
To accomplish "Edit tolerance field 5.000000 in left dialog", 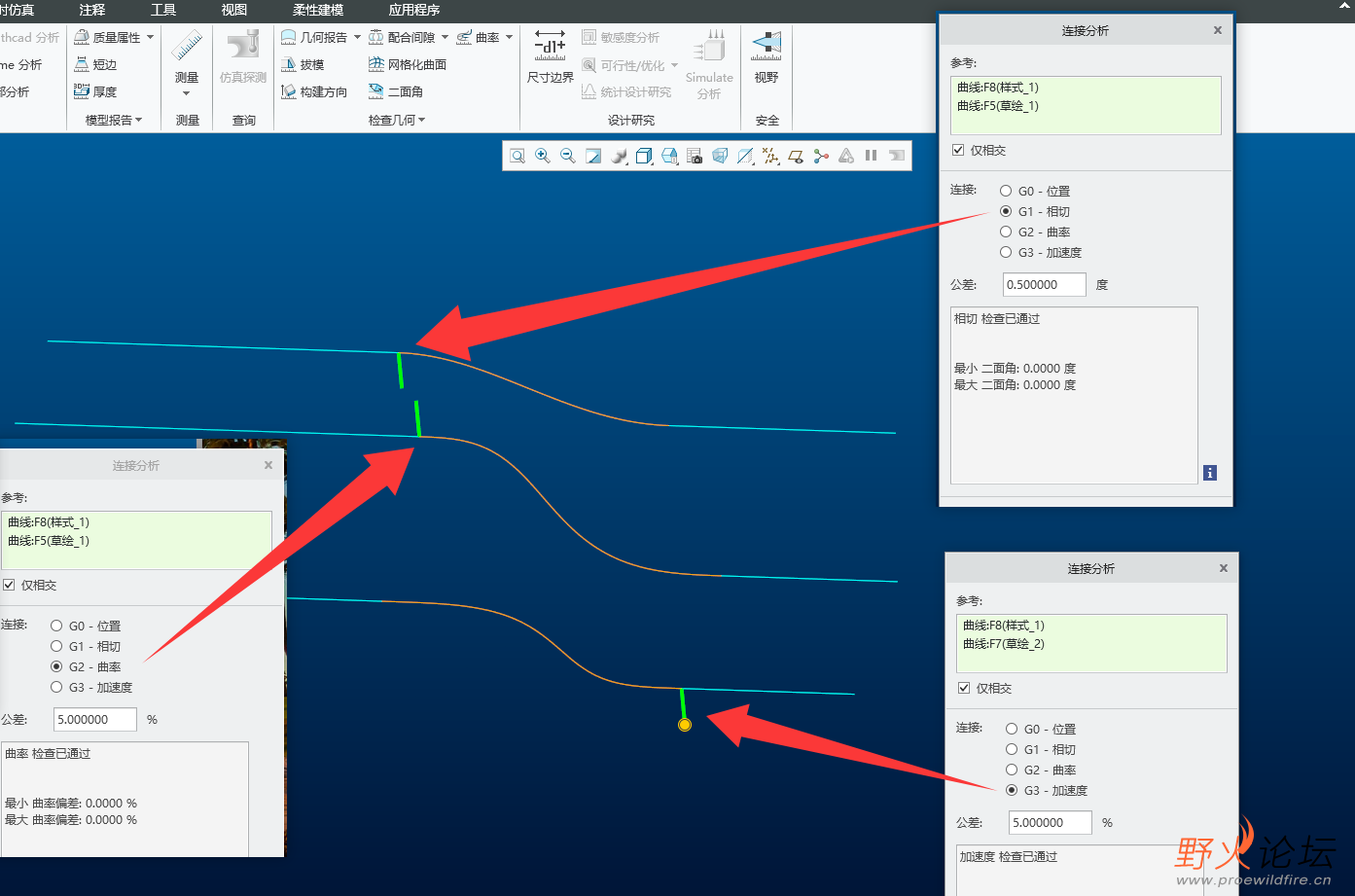I will coord(95,719).
